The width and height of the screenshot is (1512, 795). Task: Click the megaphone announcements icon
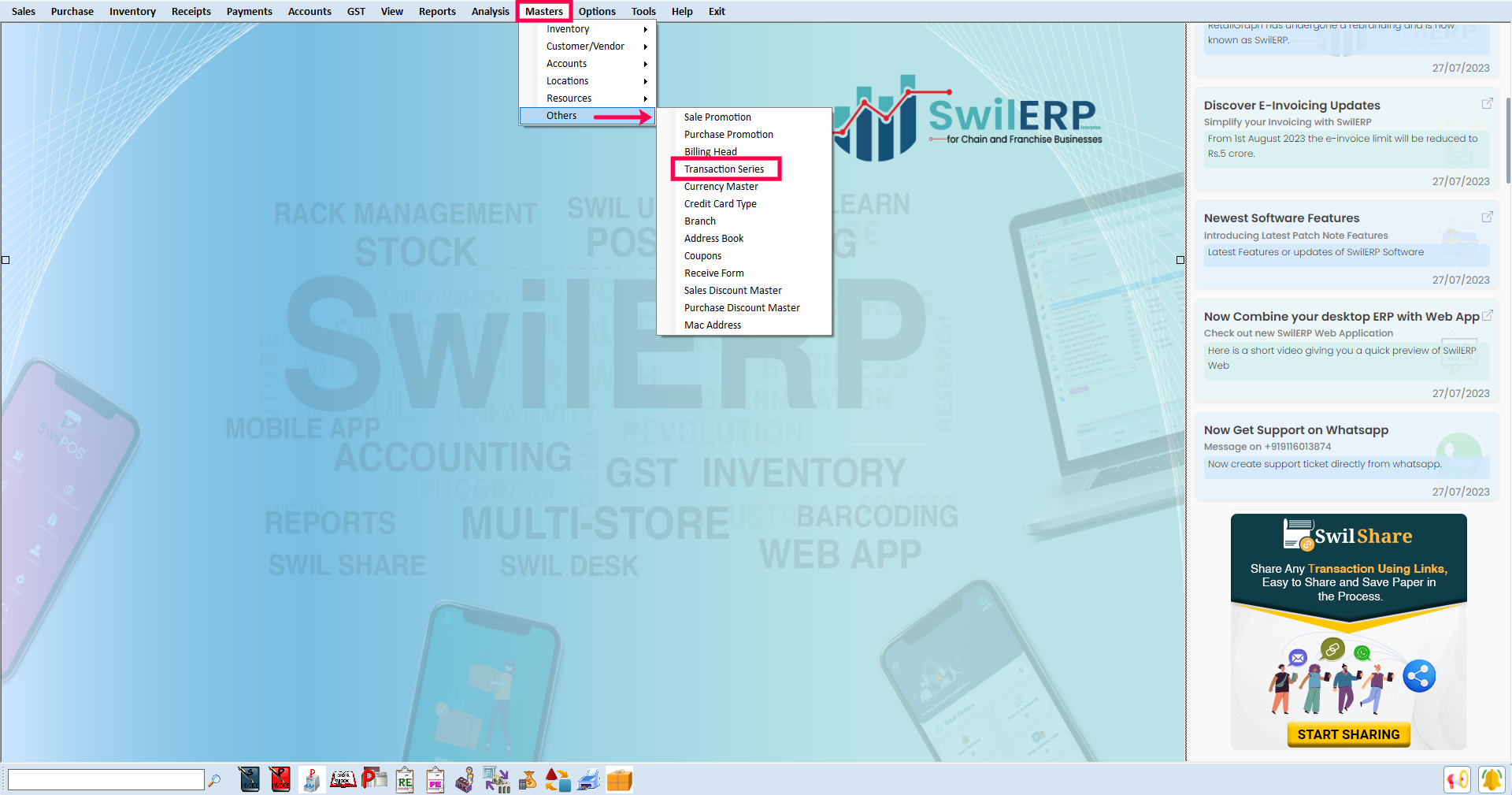click(x=1458, y=779)
